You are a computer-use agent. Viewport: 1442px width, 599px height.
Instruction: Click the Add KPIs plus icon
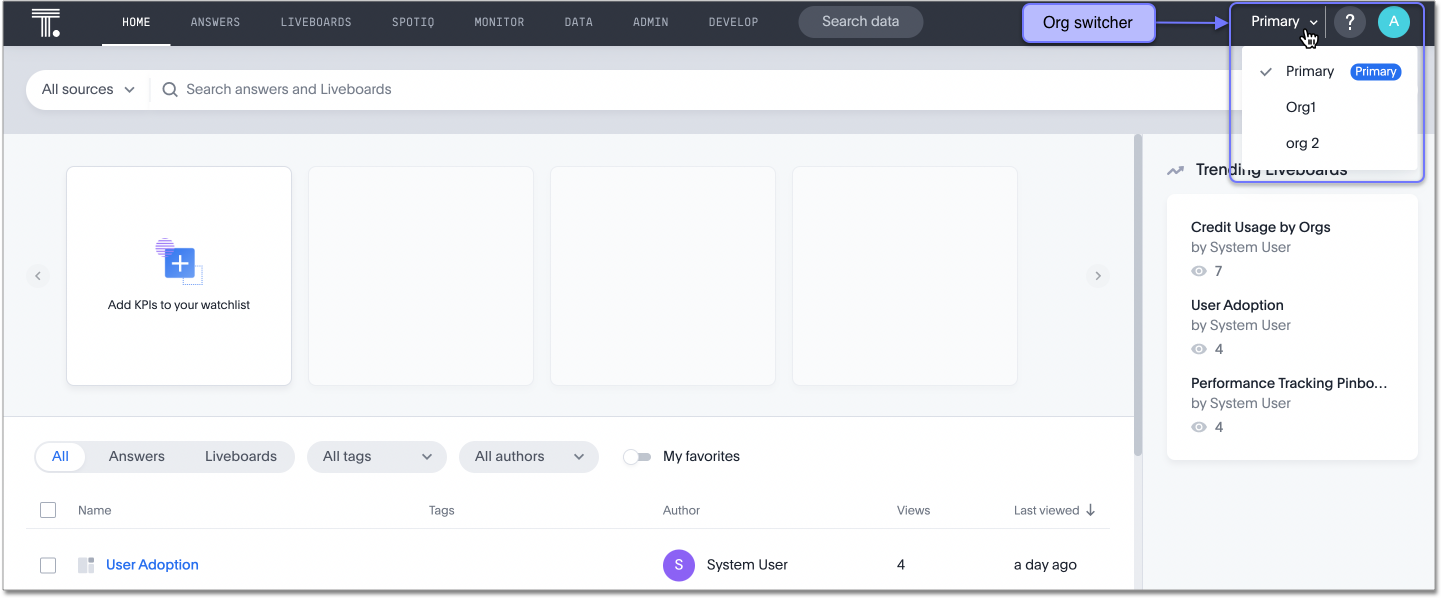178,263
